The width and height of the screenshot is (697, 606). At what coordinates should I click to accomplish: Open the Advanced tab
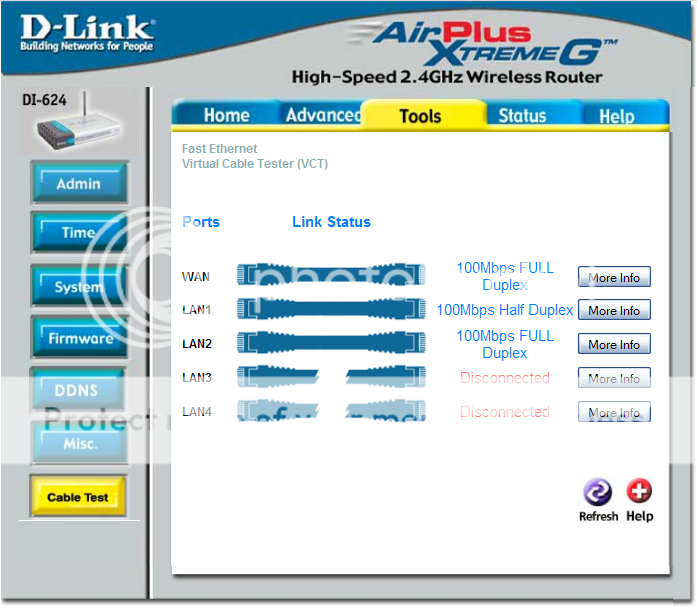[x=322, y=115]
